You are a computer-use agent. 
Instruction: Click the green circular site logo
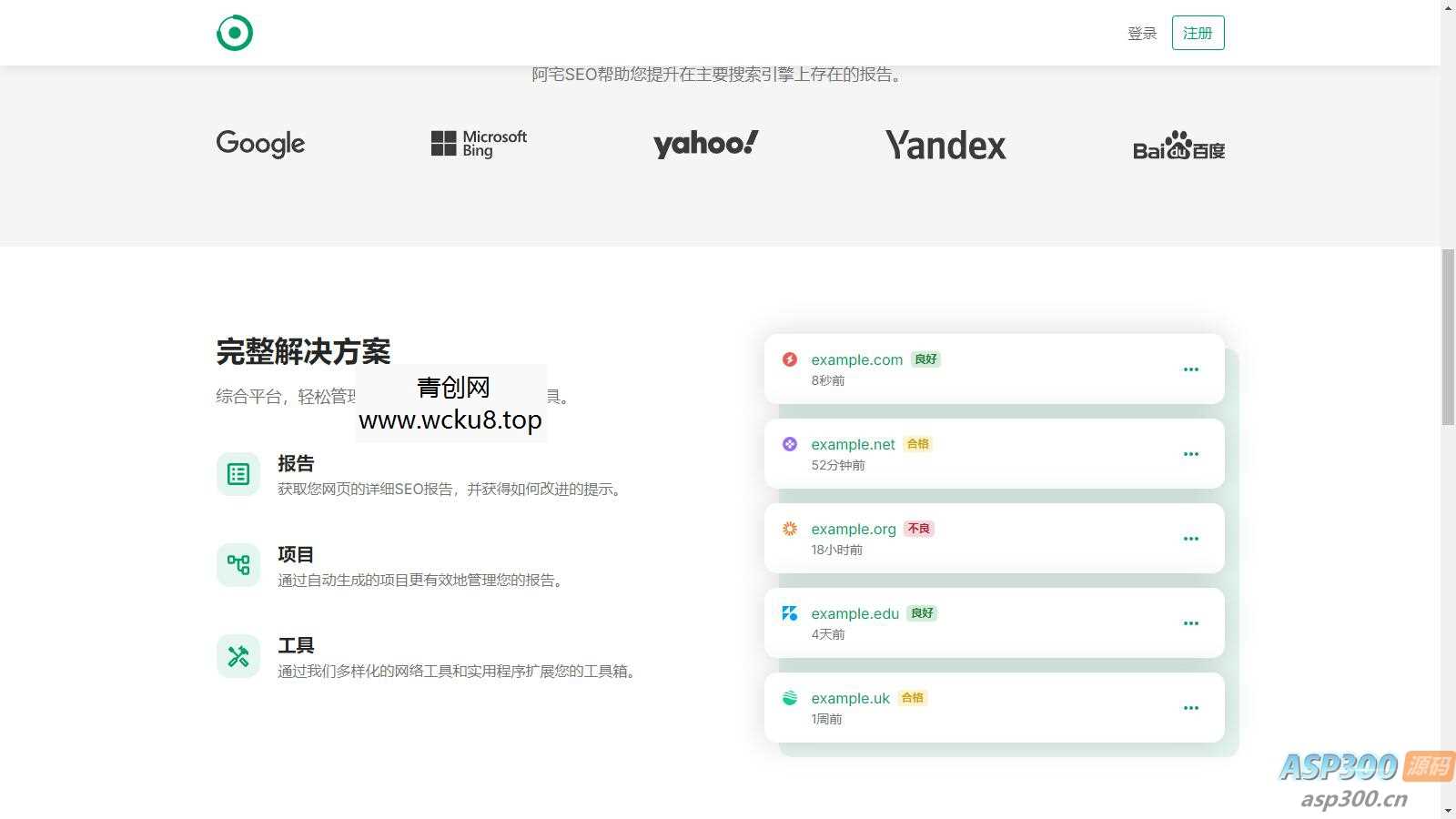click(x=235, y=32)
